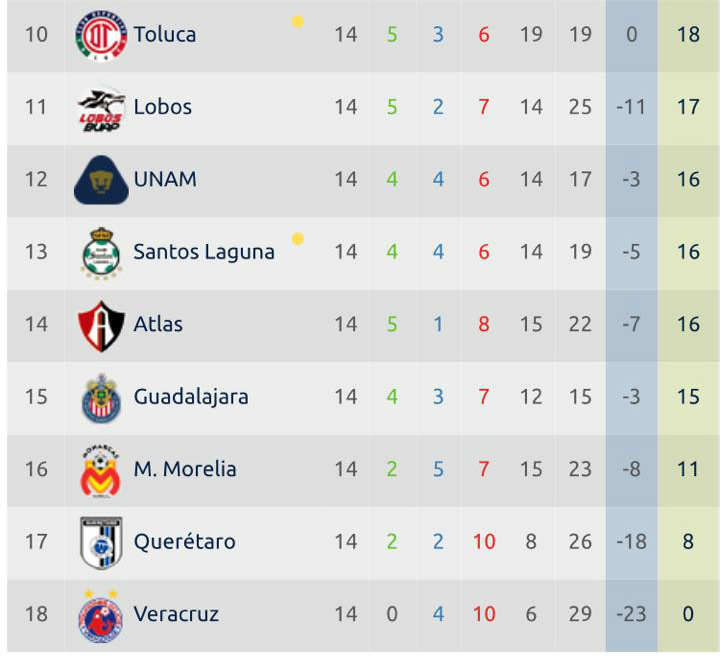Click Veracruz points total of 0
Viewport: 720px width, 672px height.
tap(688, 615)
